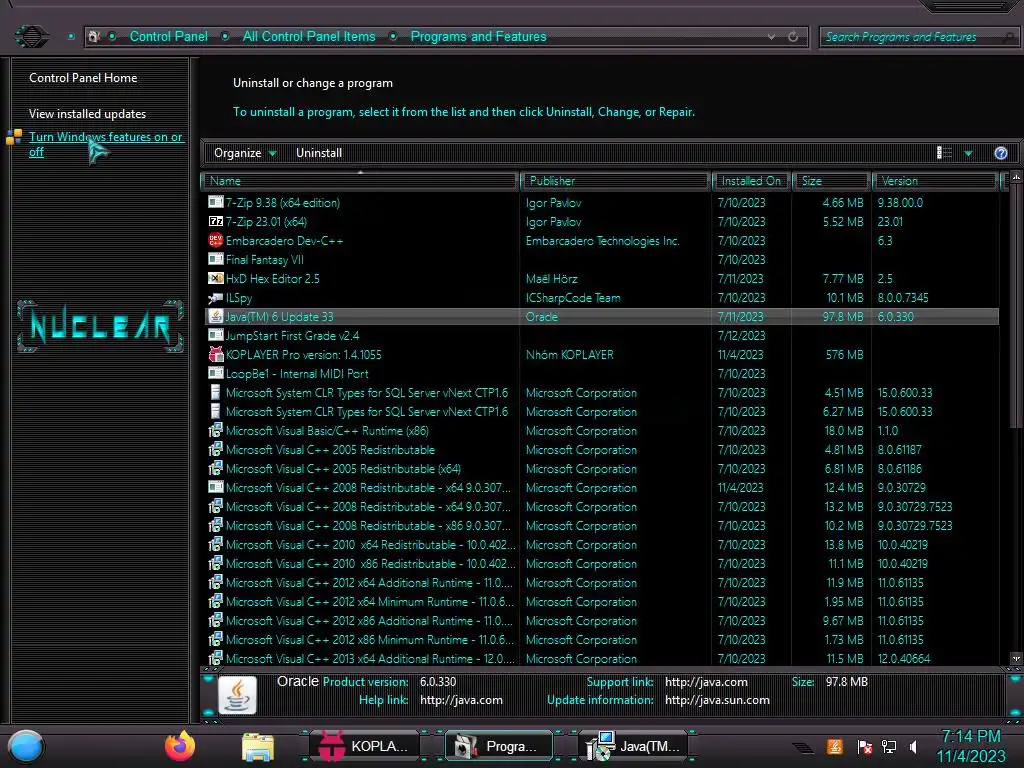Click the volume speaker tray icon
The image size is (1024, 768).
coord(913,747)
